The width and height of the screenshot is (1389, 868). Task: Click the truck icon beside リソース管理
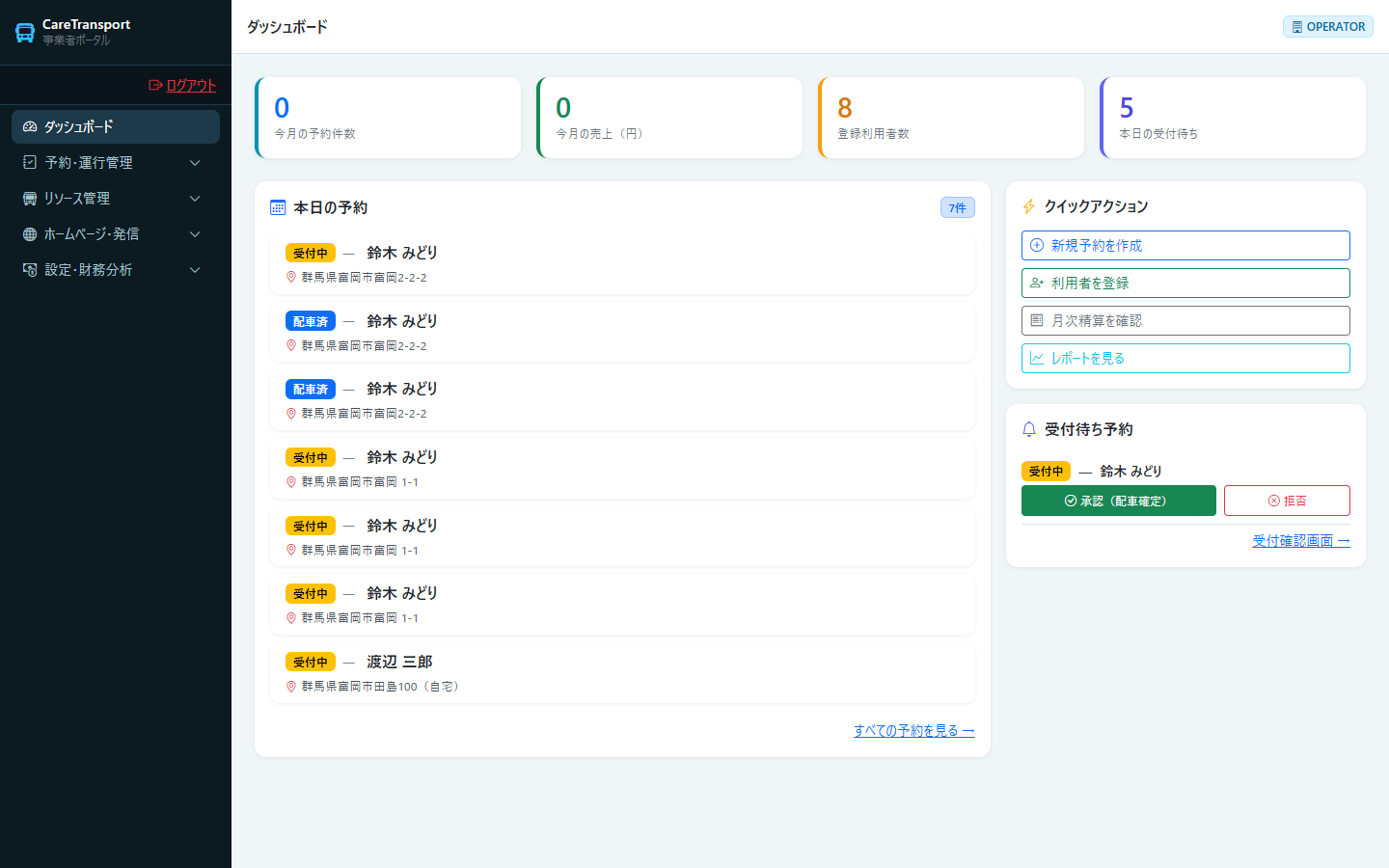[30, 199]
